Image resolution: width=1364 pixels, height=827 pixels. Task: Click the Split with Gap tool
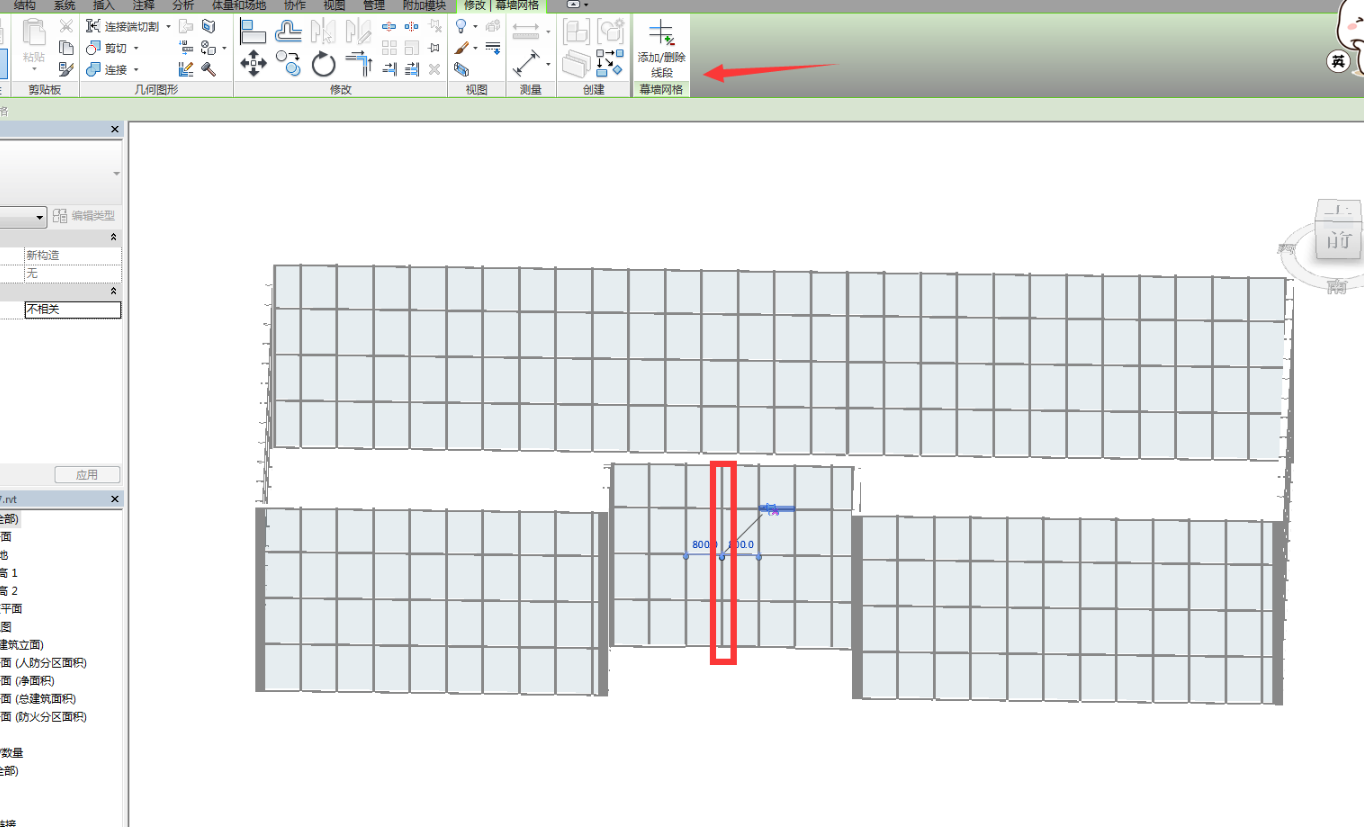pos(411,26)
